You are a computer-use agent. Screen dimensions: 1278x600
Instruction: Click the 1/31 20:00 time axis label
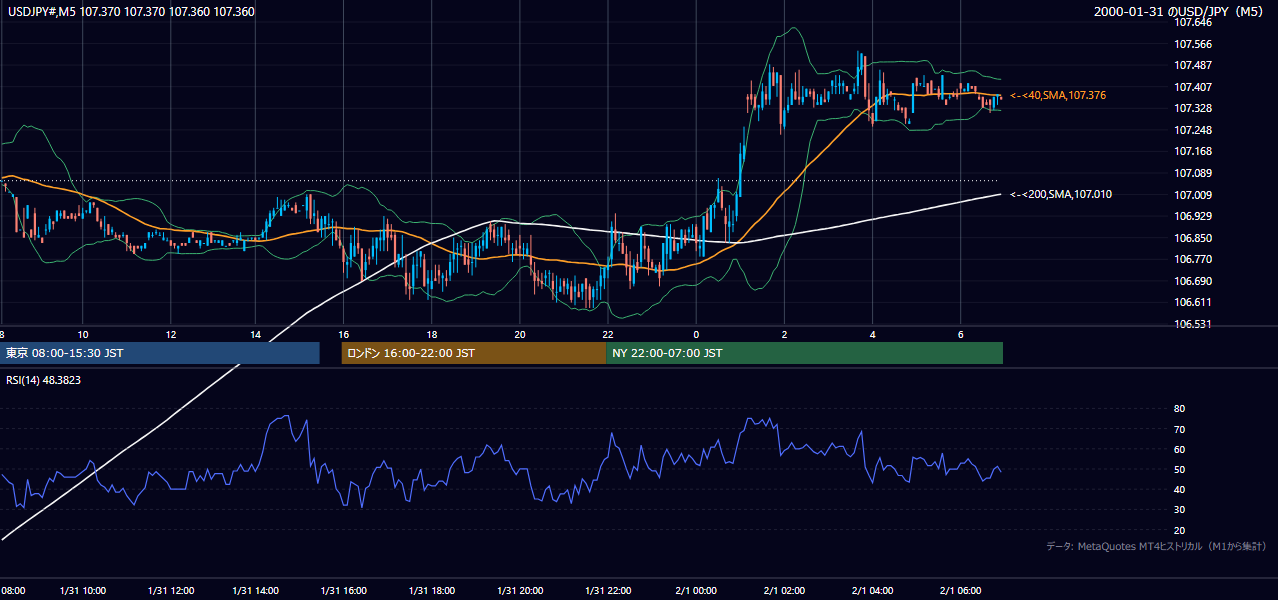[519, 590]
